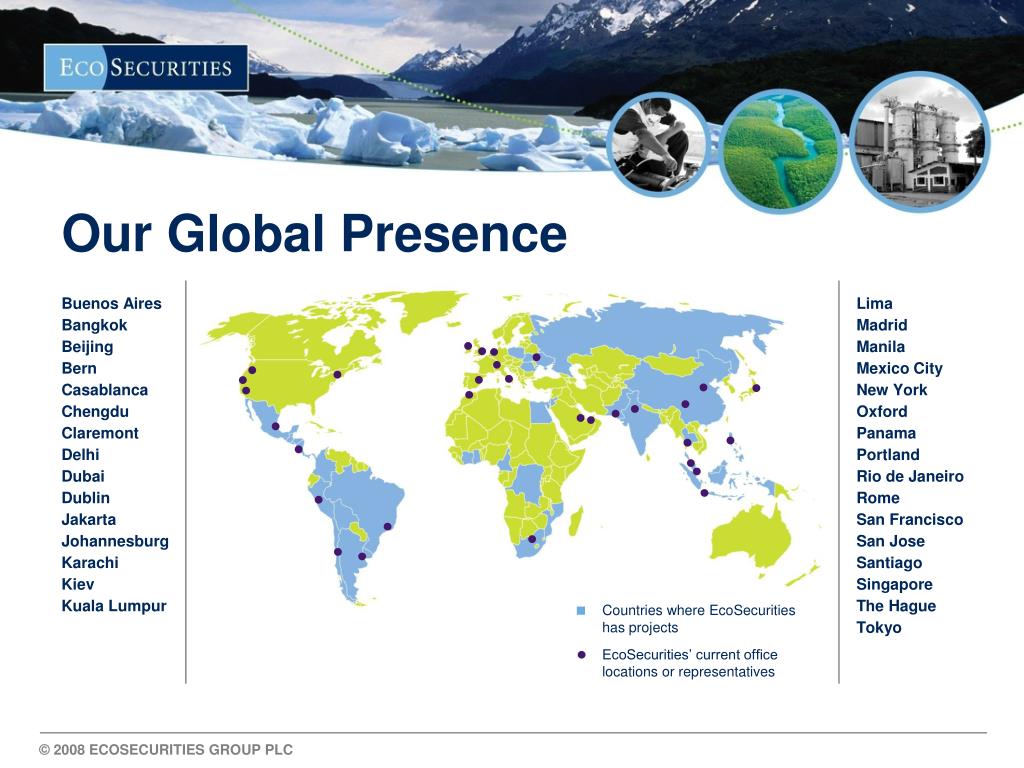Select 'Rio de Janeiro' in the right list
This screenshot has width=1024, height=768.
(910, 476)
